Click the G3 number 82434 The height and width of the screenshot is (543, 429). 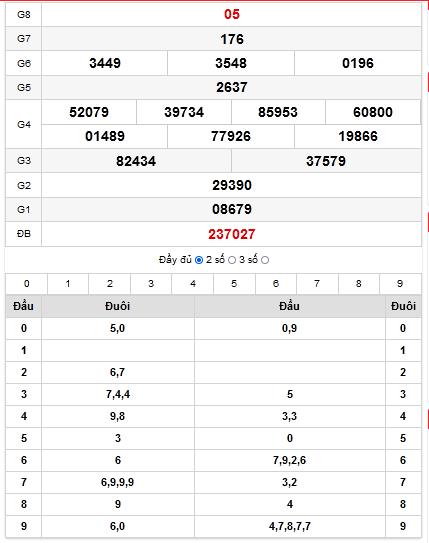136,161
